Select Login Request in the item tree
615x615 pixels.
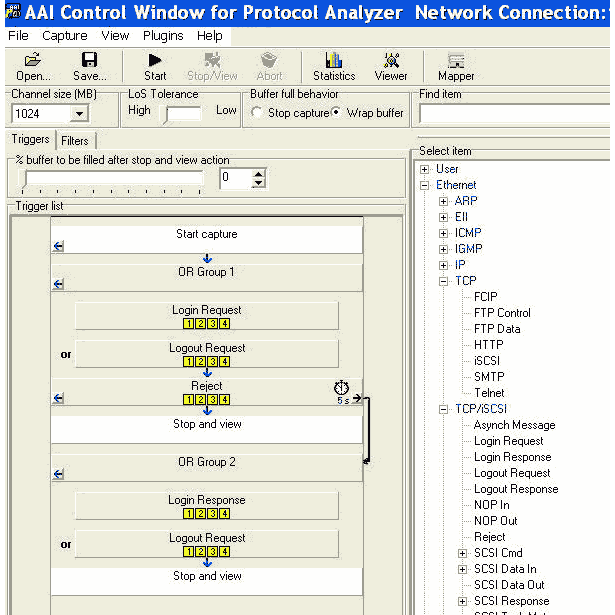click(x=508, y=441)
